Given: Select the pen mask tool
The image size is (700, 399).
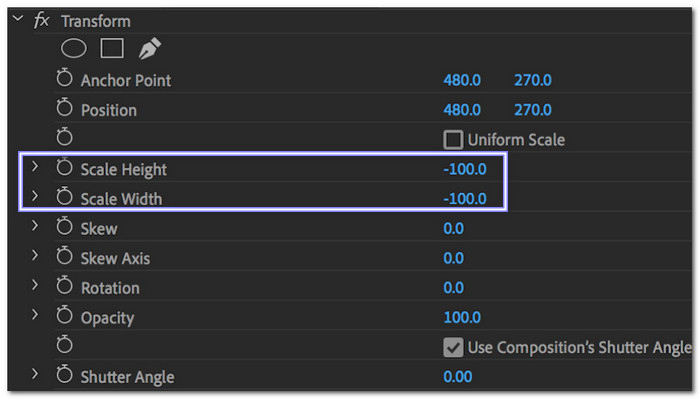Looking at the screenshot, I should click(150, 48).
